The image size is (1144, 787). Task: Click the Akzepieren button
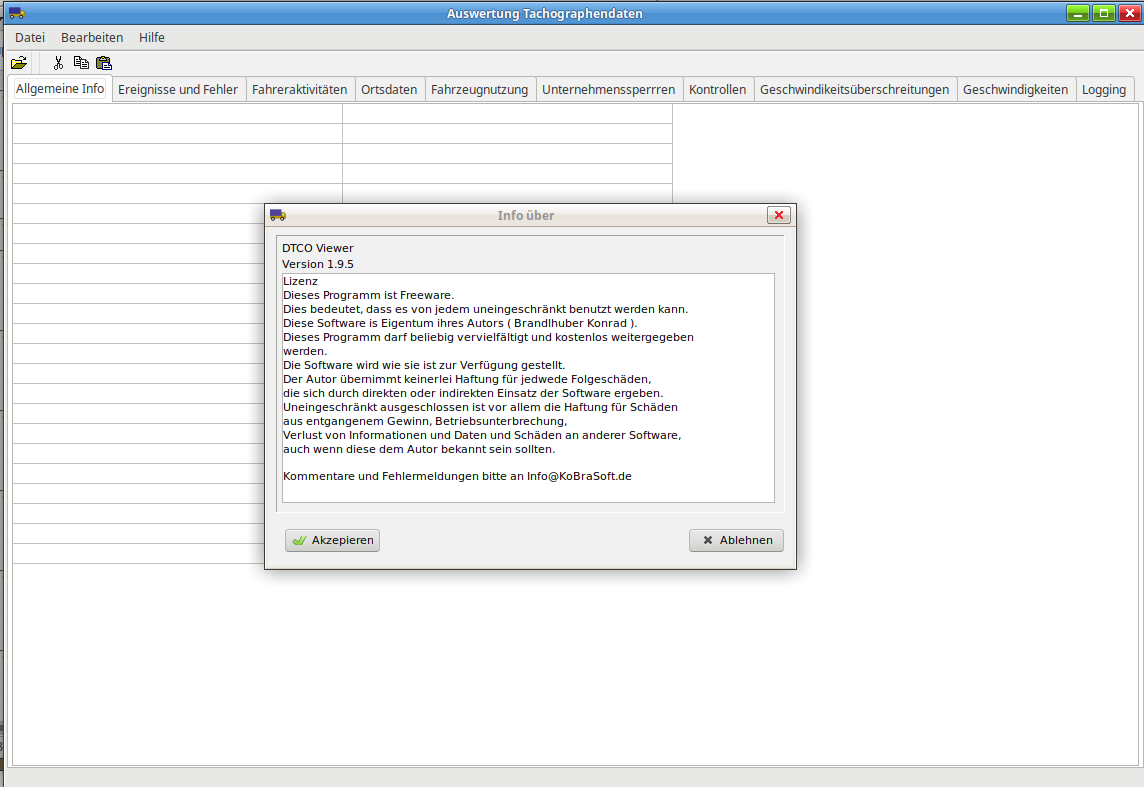coord(333,540)
